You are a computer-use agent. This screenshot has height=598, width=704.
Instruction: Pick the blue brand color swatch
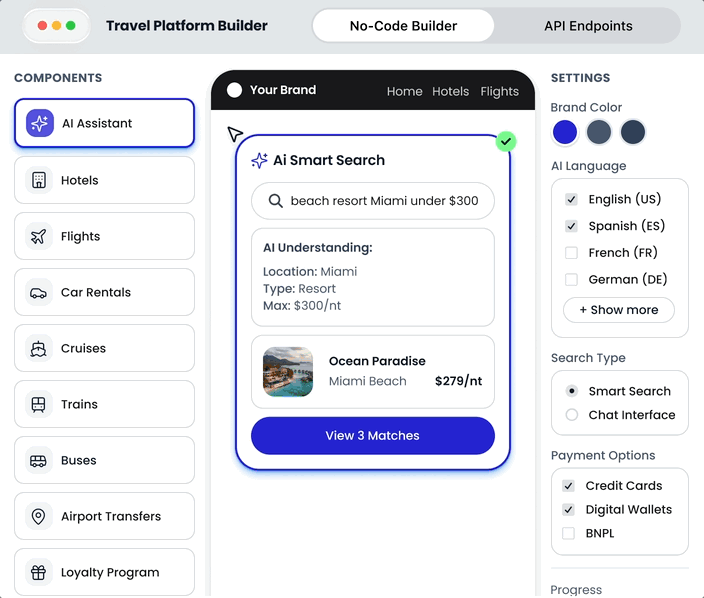coord(565,132)
